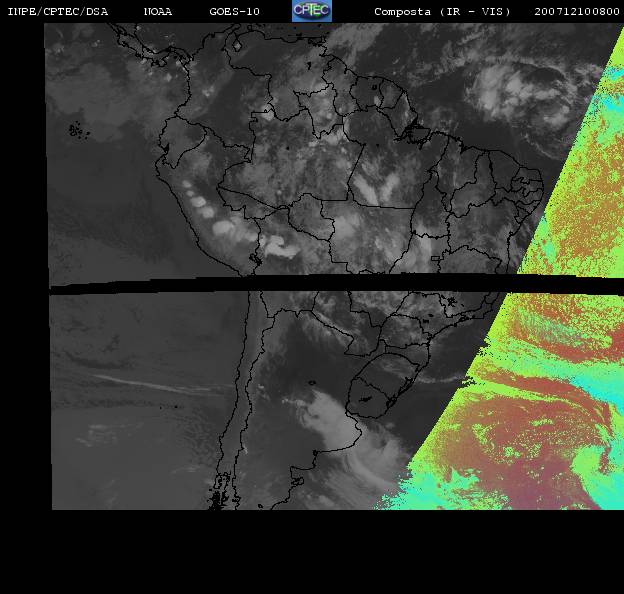
Task: Click the '200712100800' timestamp text
Action: [x=577, y=12]
